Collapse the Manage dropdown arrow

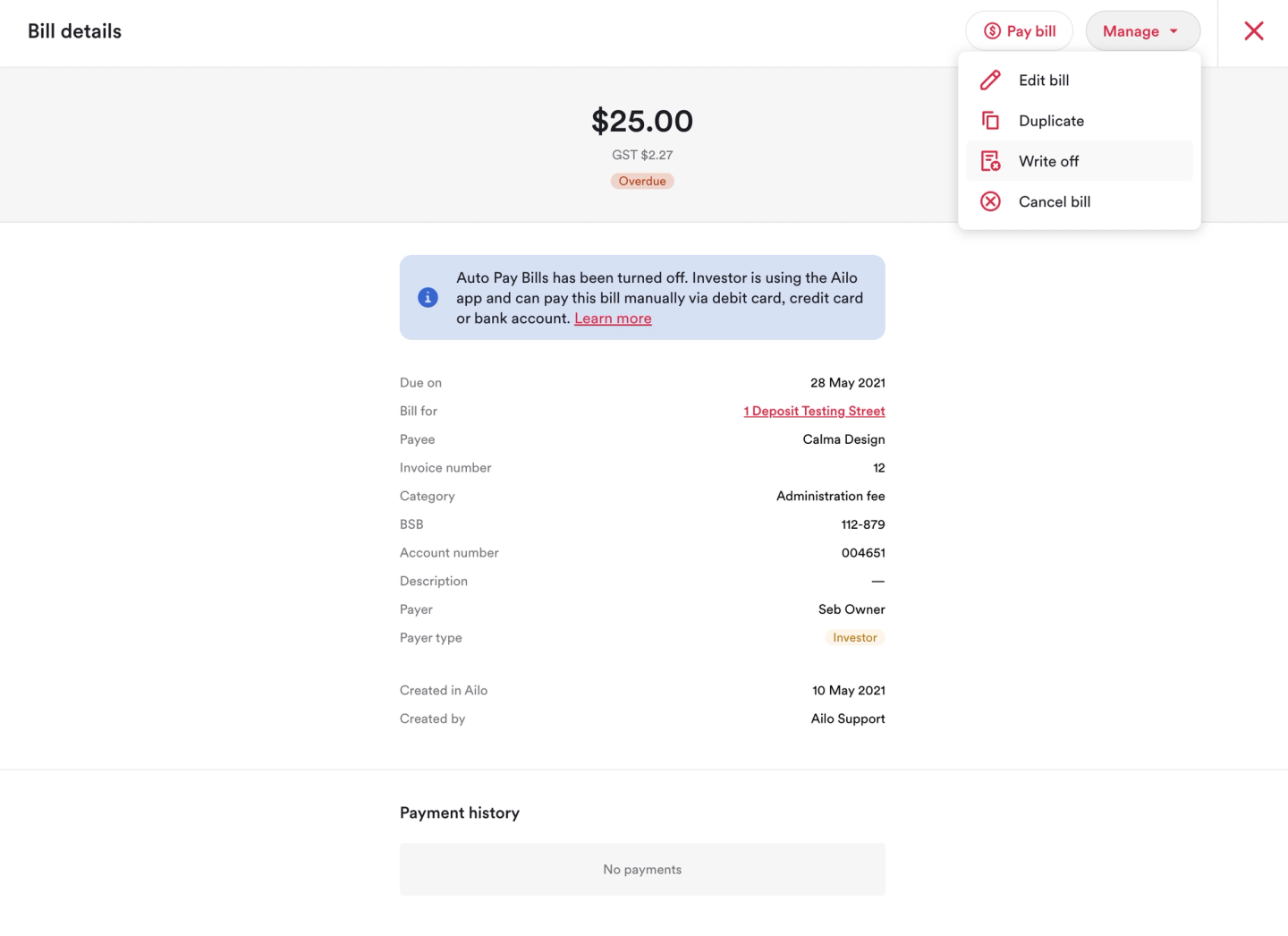(x=1174, y=31)
